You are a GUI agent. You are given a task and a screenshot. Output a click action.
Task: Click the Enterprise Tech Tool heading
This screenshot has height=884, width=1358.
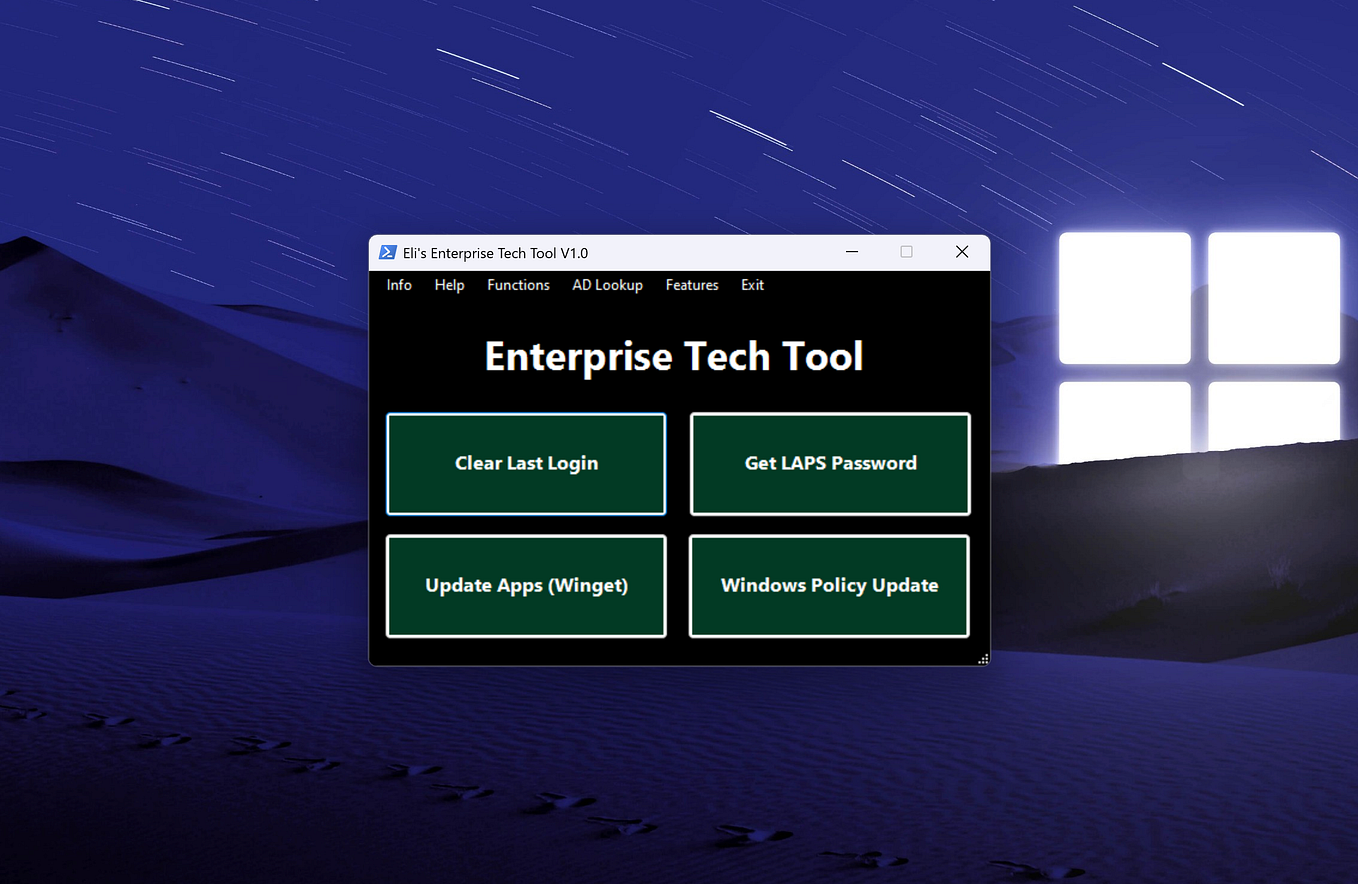673,356
